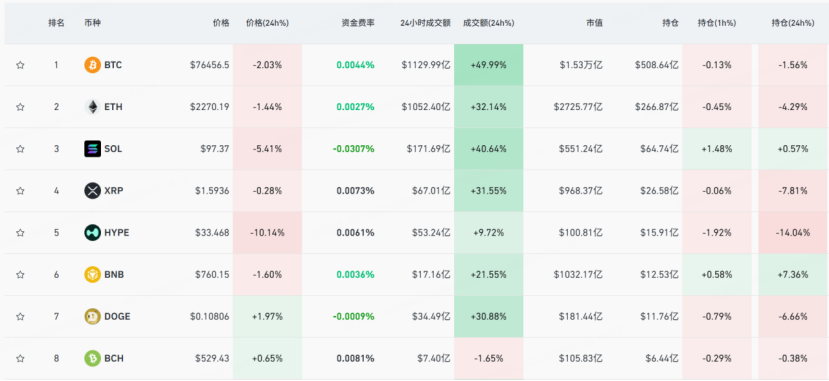Click the green Bitcoin Cash icon

(x=93, y=358)
